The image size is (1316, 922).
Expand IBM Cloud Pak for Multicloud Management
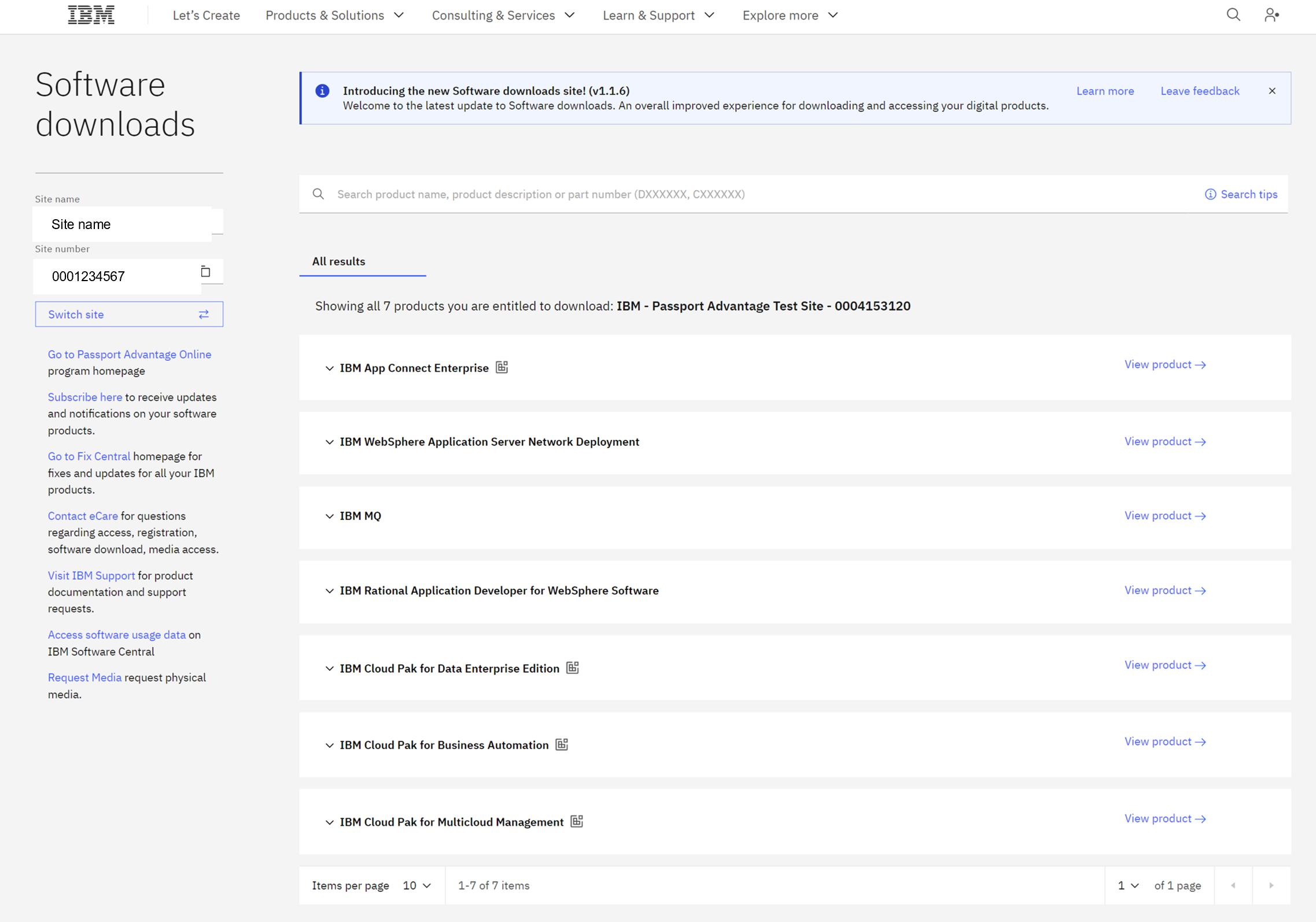[x=329, y=823]
